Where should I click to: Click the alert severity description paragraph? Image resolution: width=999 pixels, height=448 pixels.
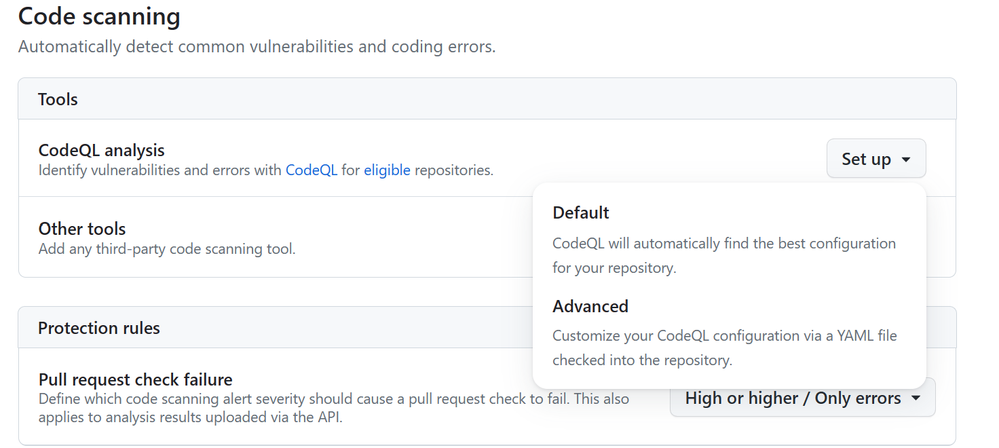[x=334, y=408]
